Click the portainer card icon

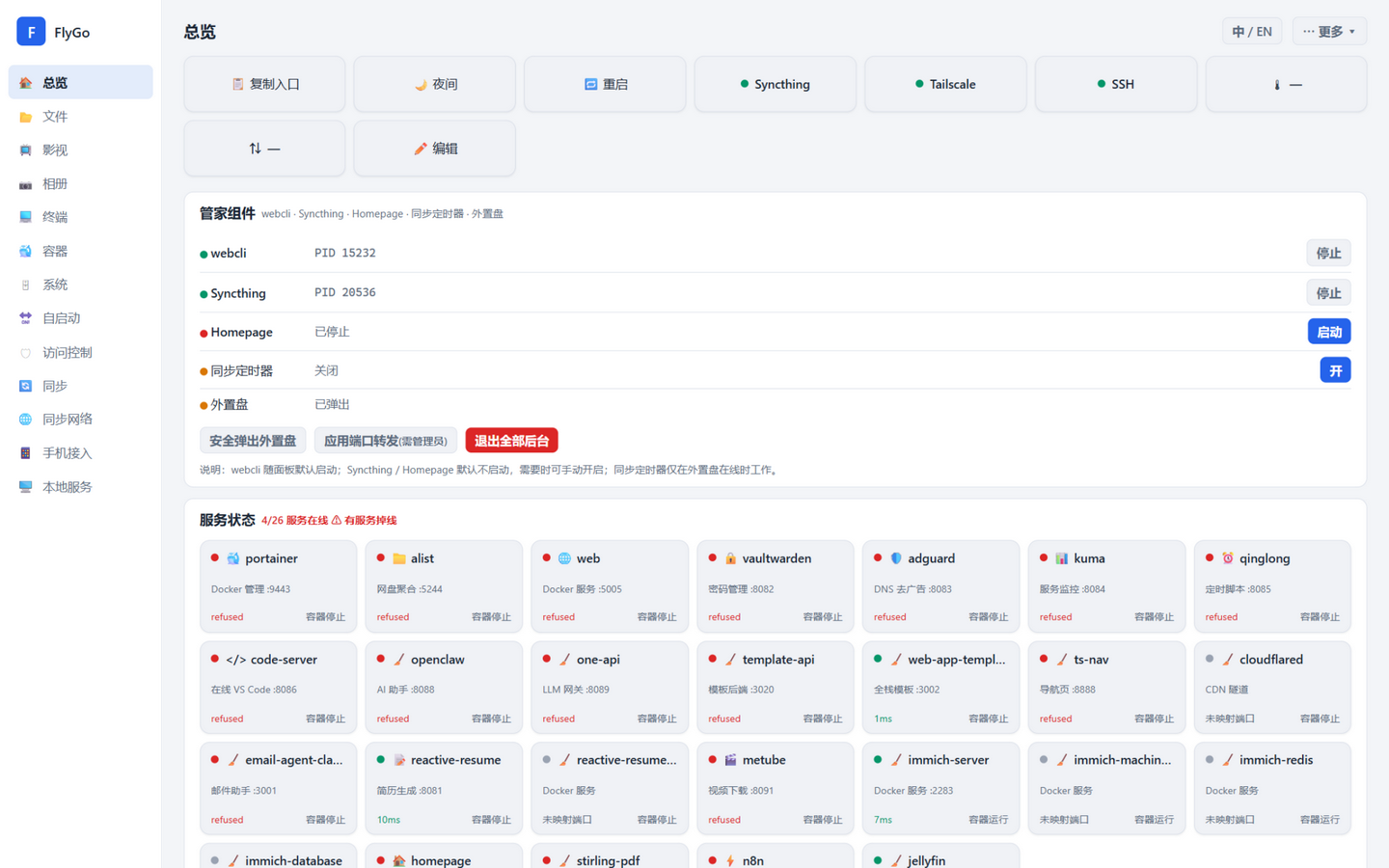click(233, 558)
